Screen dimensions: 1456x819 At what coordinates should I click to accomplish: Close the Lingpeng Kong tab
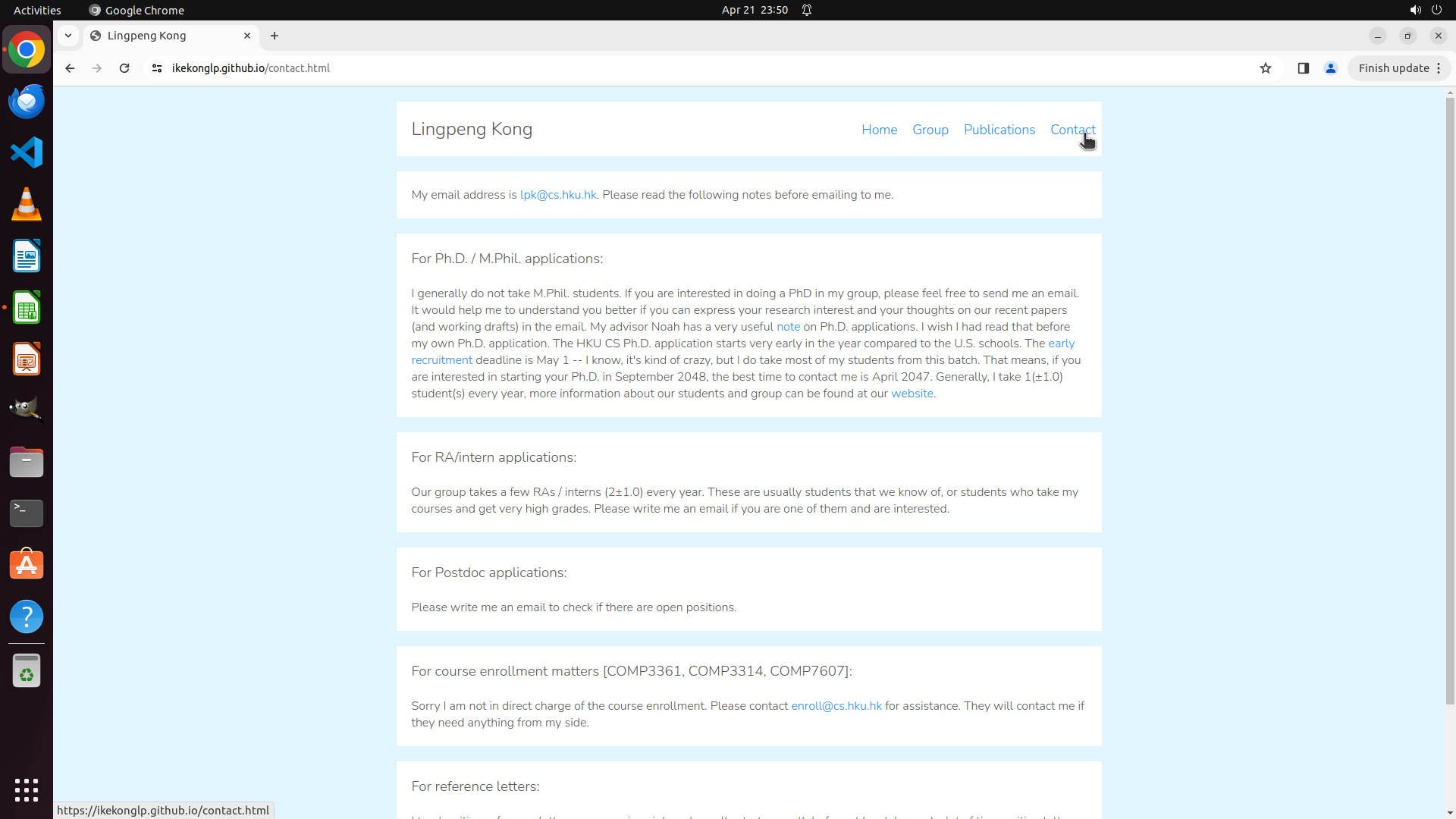point(247,36)
